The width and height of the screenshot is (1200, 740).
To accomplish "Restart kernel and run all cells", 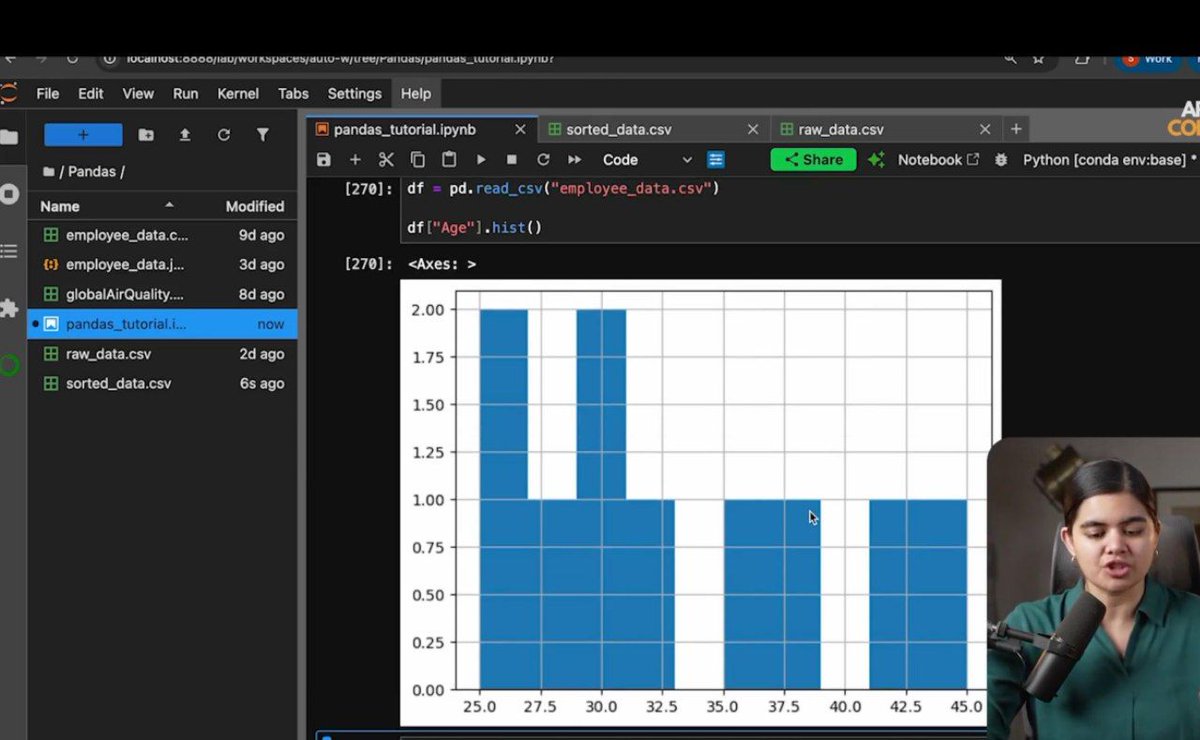I will coord(575,160).
